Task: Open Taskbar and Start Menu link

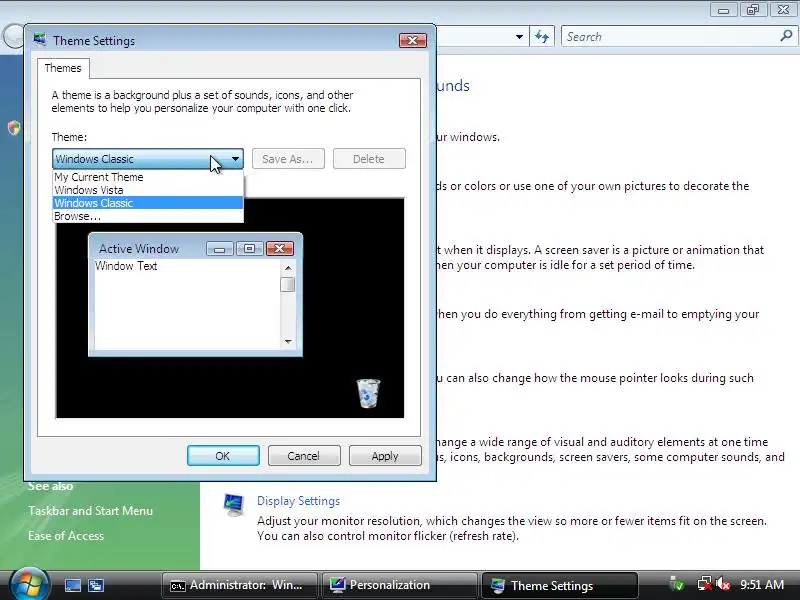Action: (x=90, y=511)
